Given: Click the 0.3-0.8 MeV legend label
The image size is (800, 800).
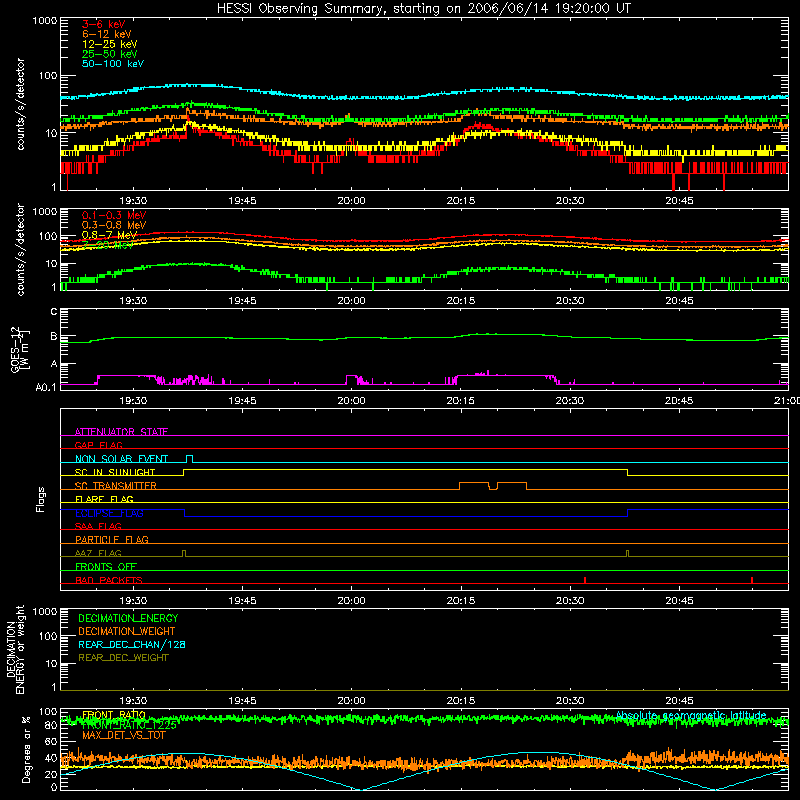Looking at the screenshot, I should coord(114,225).
